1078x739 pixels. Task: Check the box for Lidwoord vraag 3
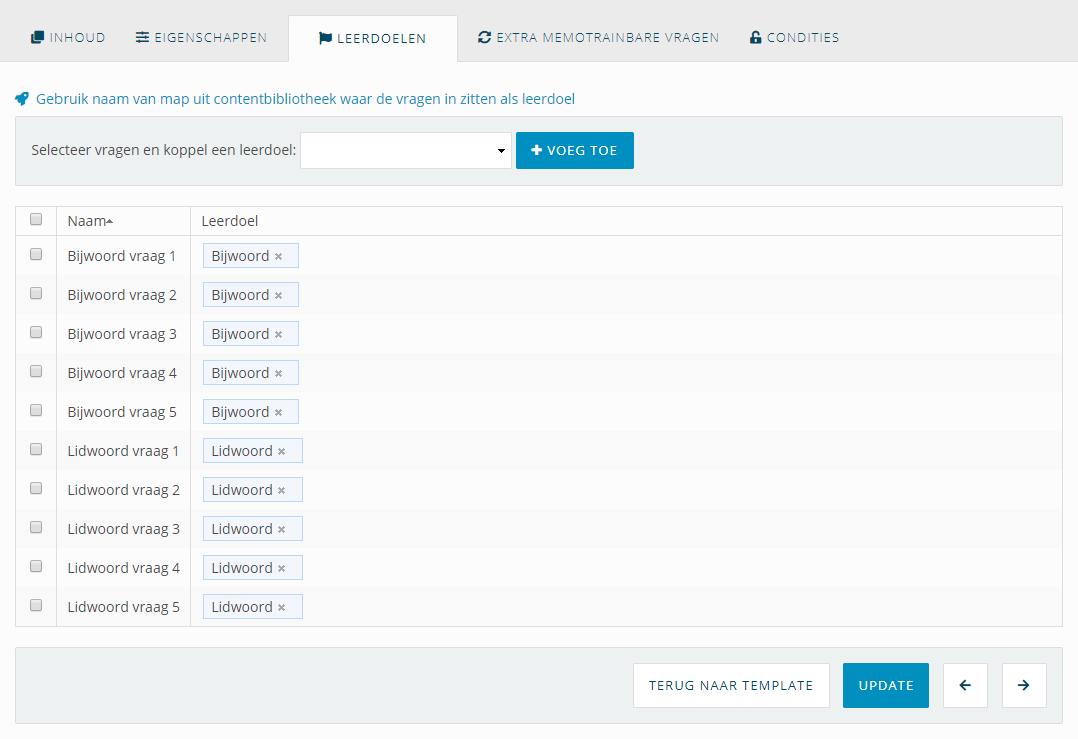[x=36, y=527]
